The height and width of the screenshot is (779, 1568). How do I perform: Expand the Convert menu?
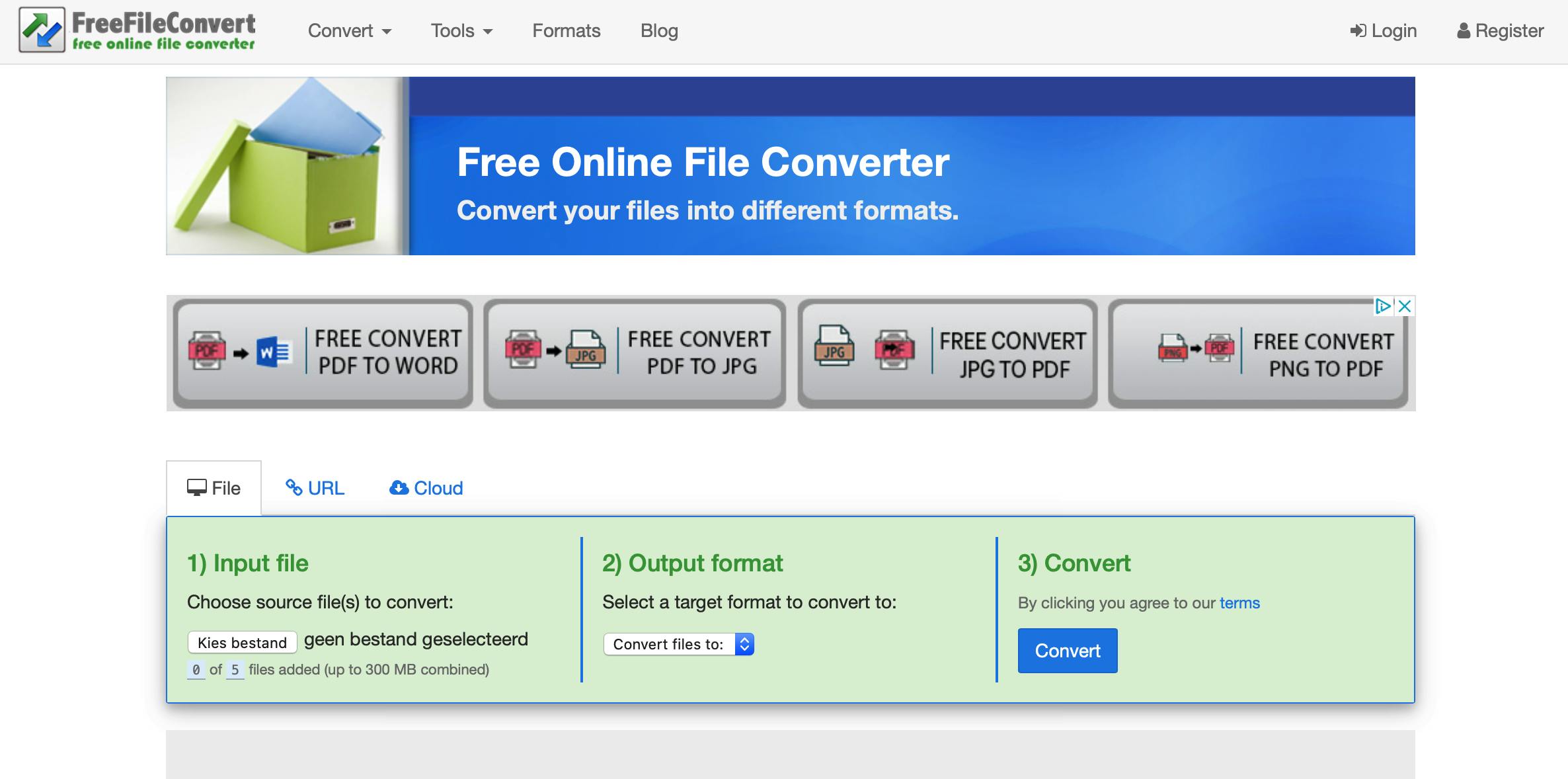click(350, 30)
